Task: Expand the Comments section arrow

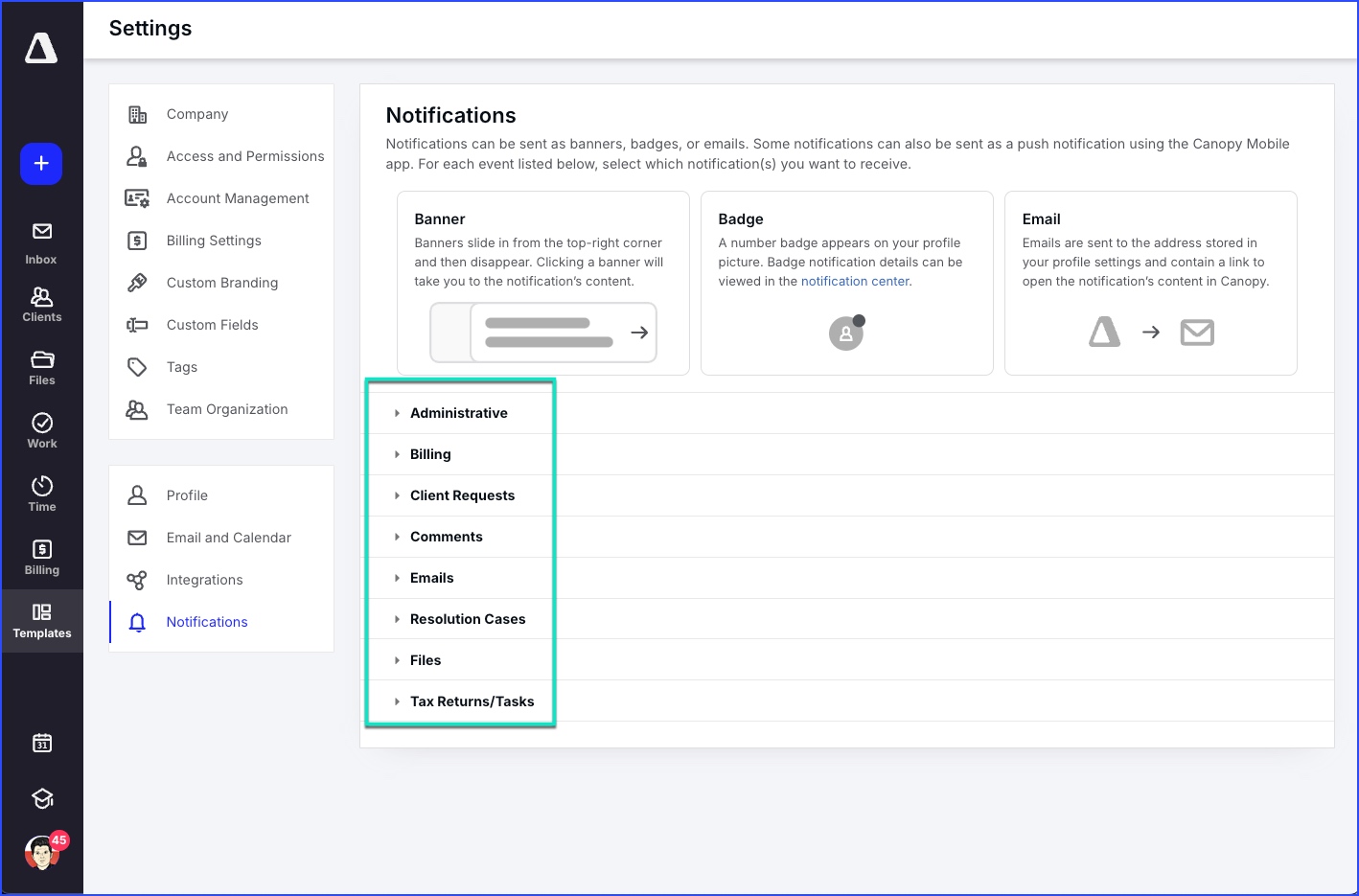Action: [397, 537]
